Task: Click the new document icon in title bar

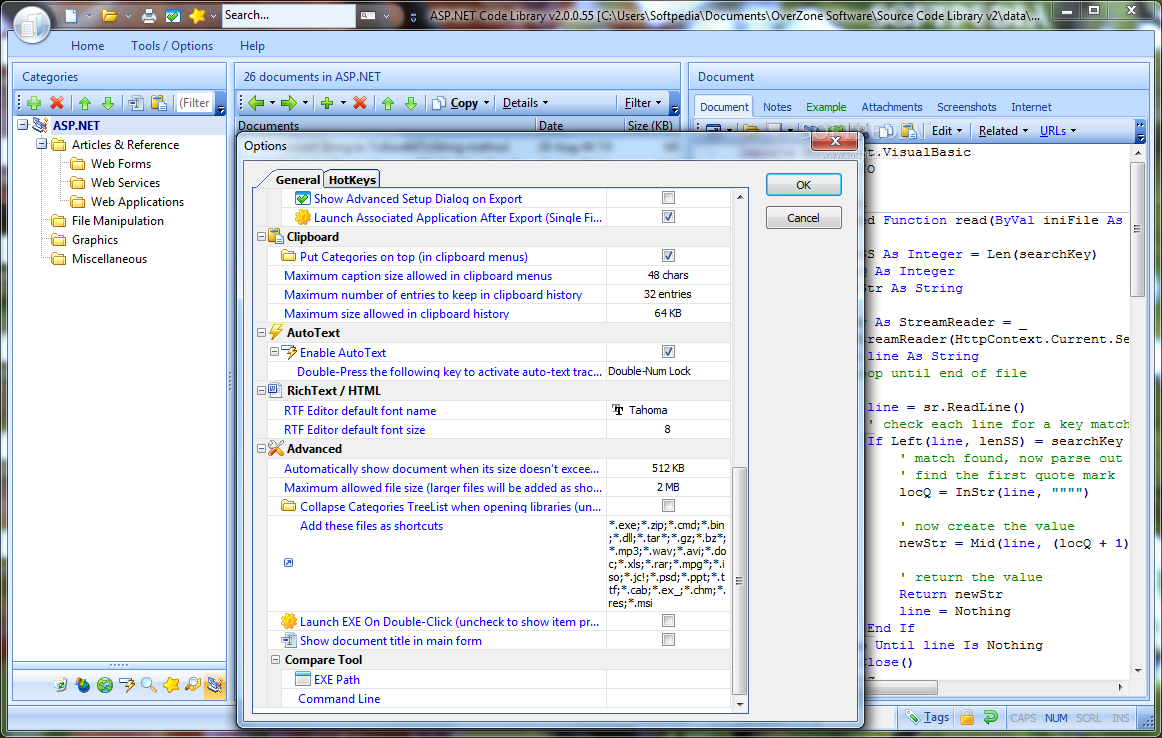Action: point(71,15)
